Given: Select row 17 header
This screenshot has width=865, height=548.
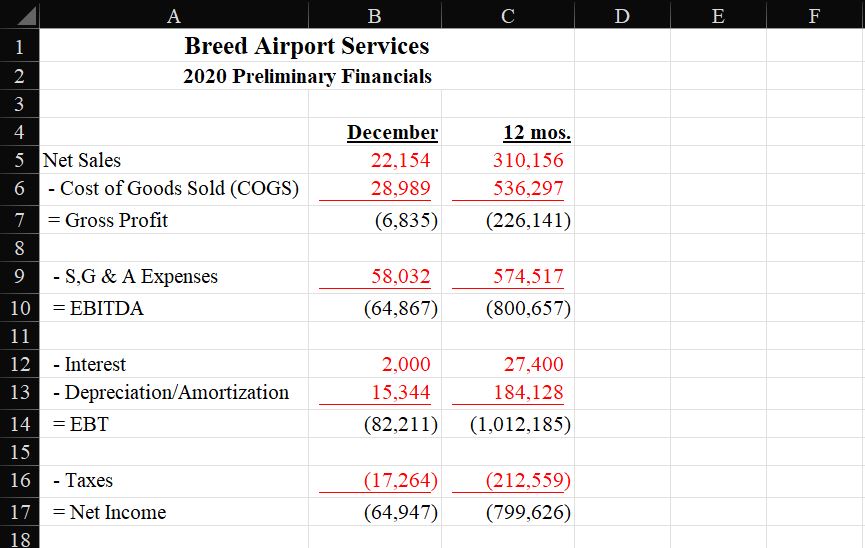Looking at the screenshot, I should click(x=20, y=512).
